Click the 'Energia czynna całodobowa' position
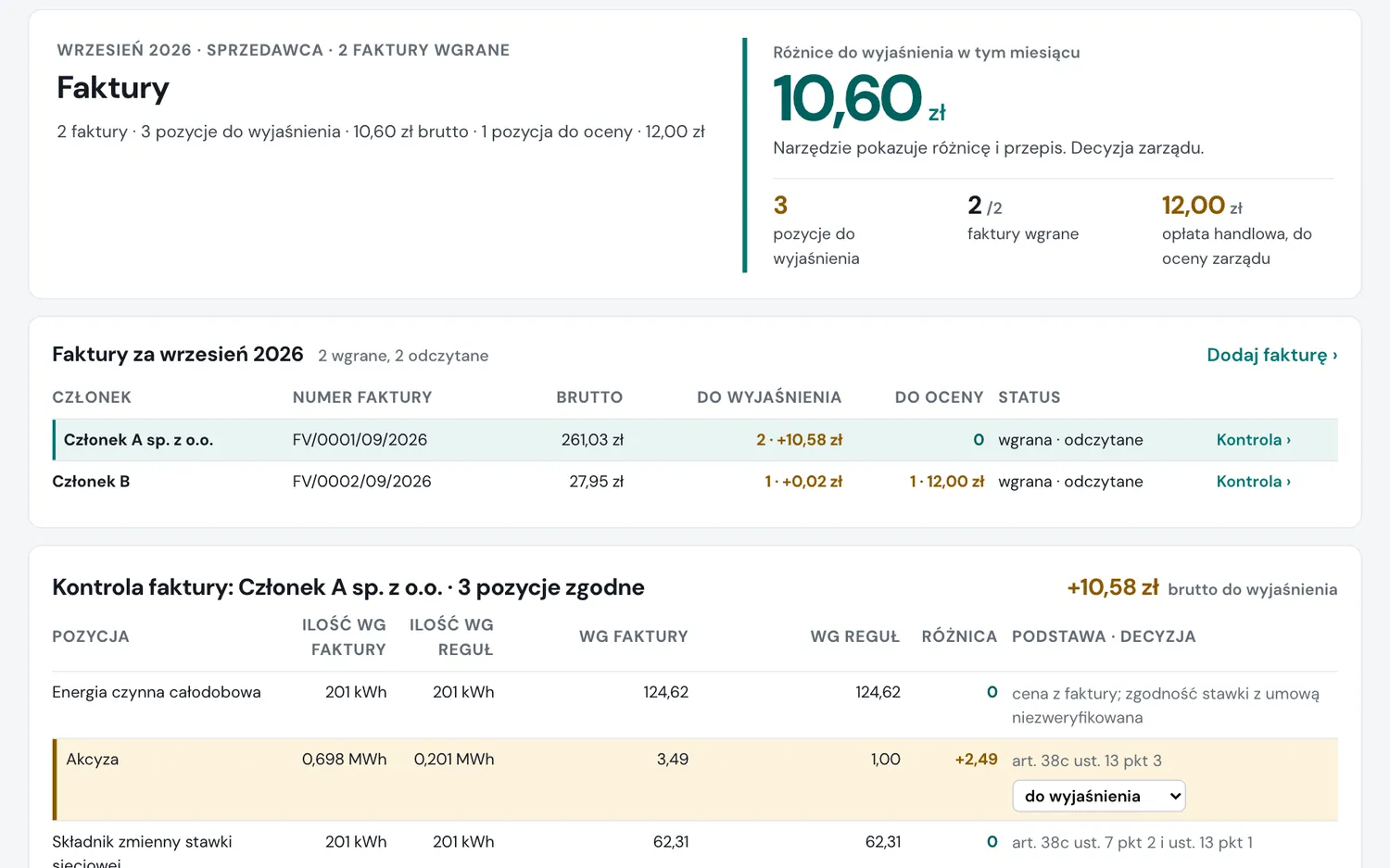The image size is (1390, 868). (x=157, y=692)
